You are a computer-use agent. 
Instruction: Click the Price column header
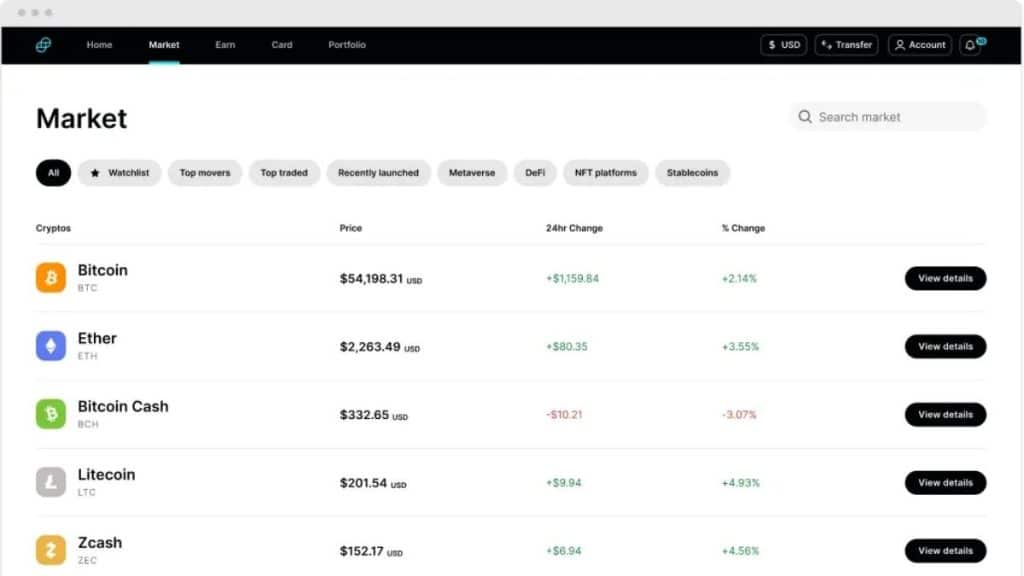tap(351, 228)
